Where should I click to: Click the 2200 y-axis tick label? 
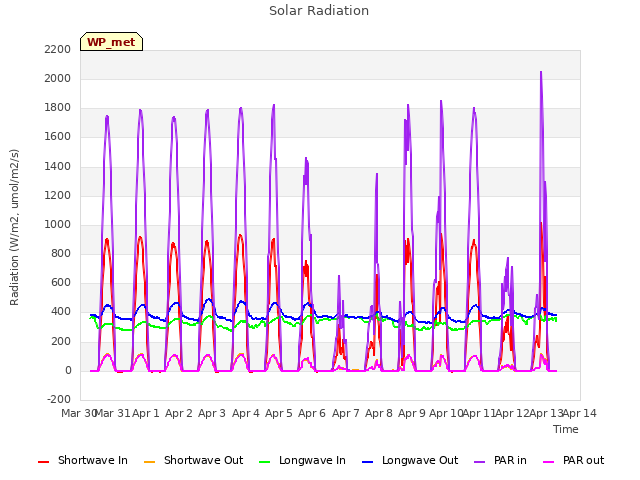point(58,49)
